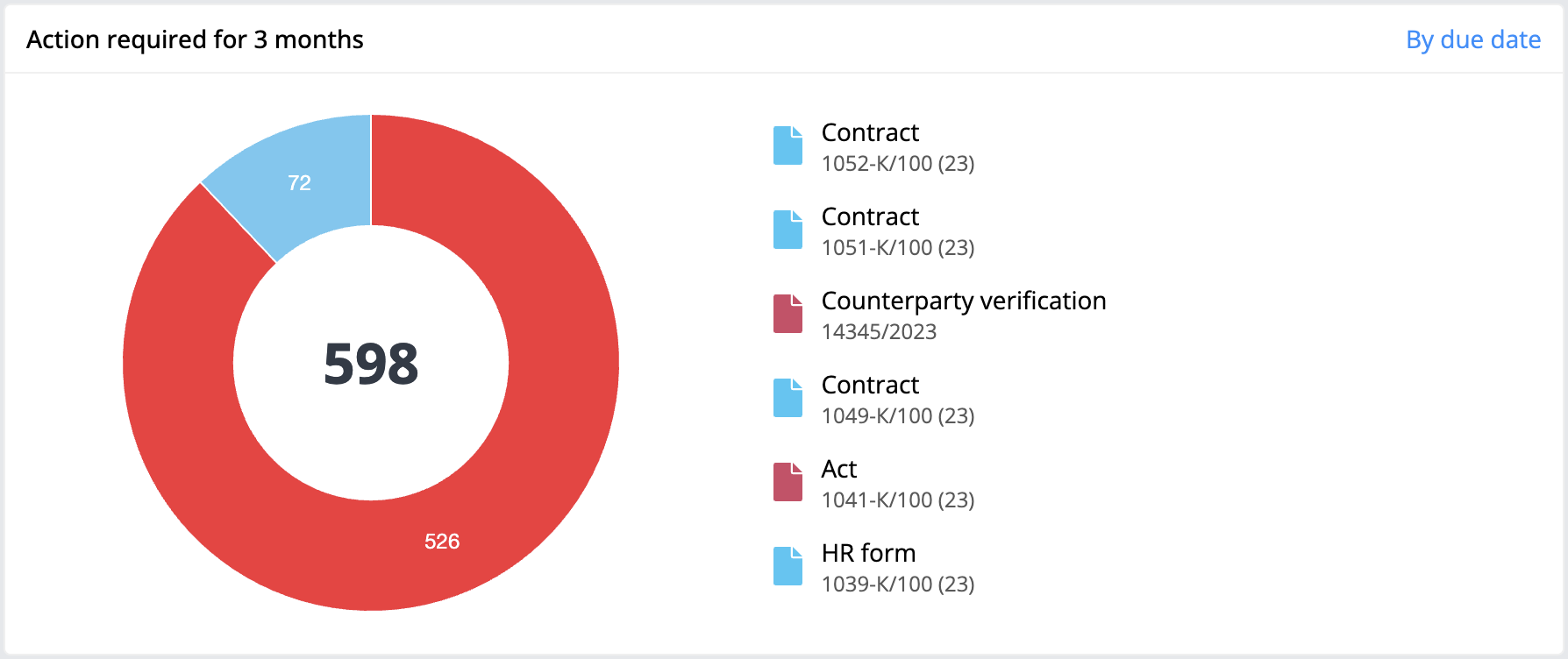The image size is (1568, 659).
Task: Click the 14345/2023 verification number
Action: tap(879, 332)
